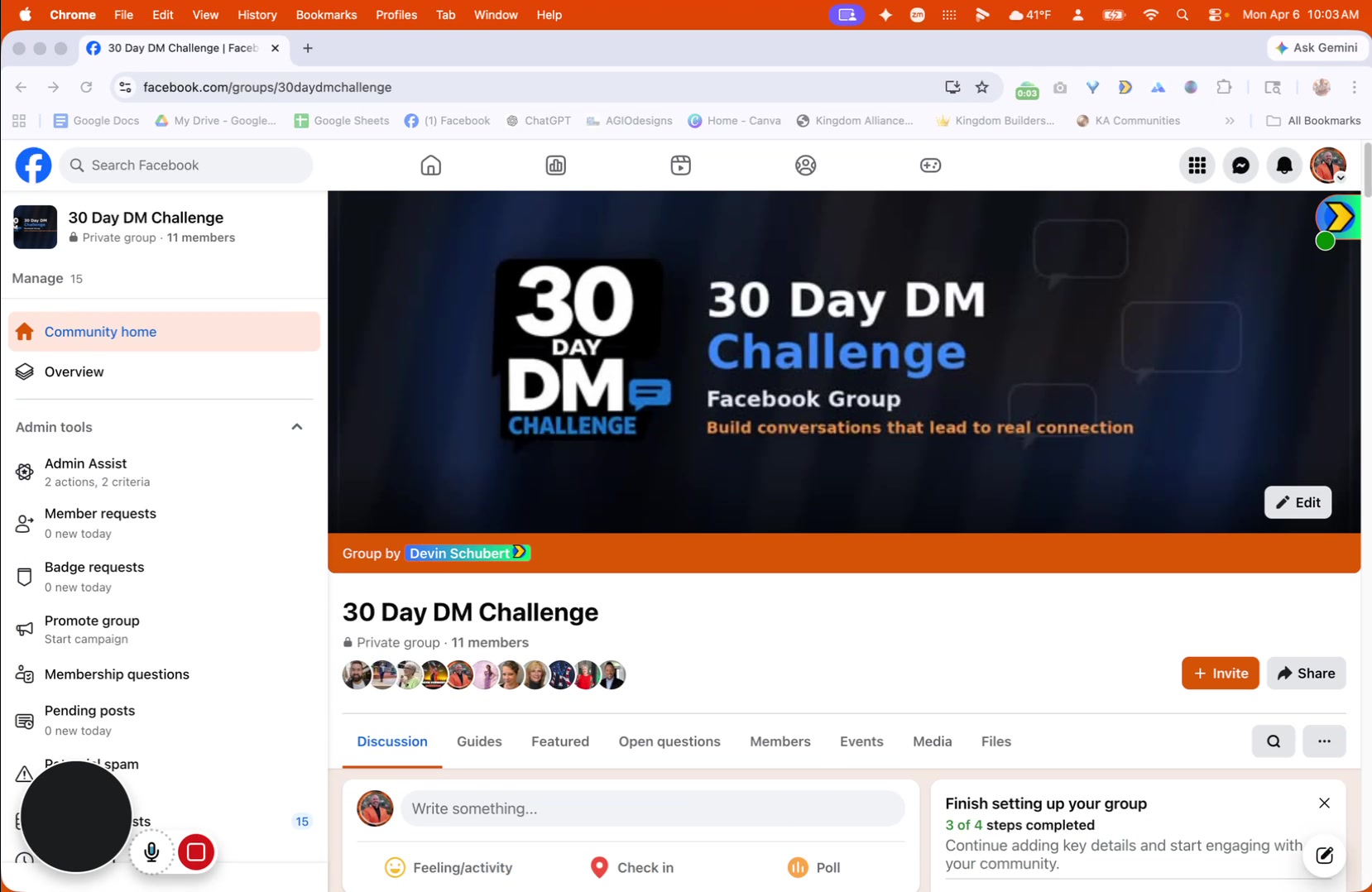Switch to the Featured tab
This screenshot has height=892, width=1372.
point(560,741)
